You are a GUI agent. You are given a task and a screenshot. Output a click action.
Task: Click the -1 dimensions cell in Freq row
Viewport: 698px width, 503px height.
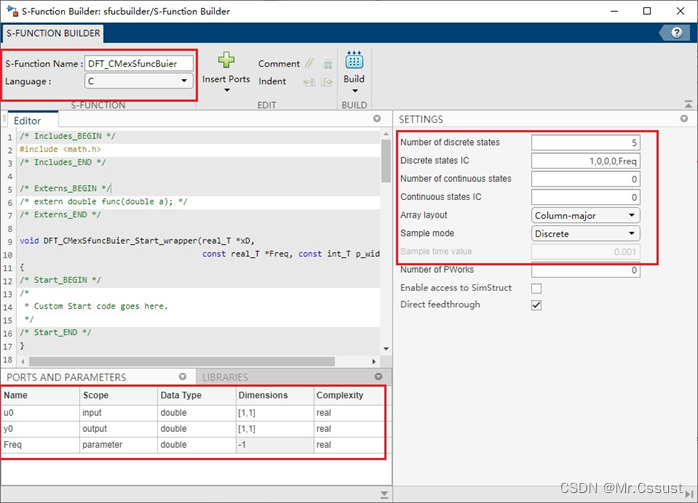(x=274, y=445)
